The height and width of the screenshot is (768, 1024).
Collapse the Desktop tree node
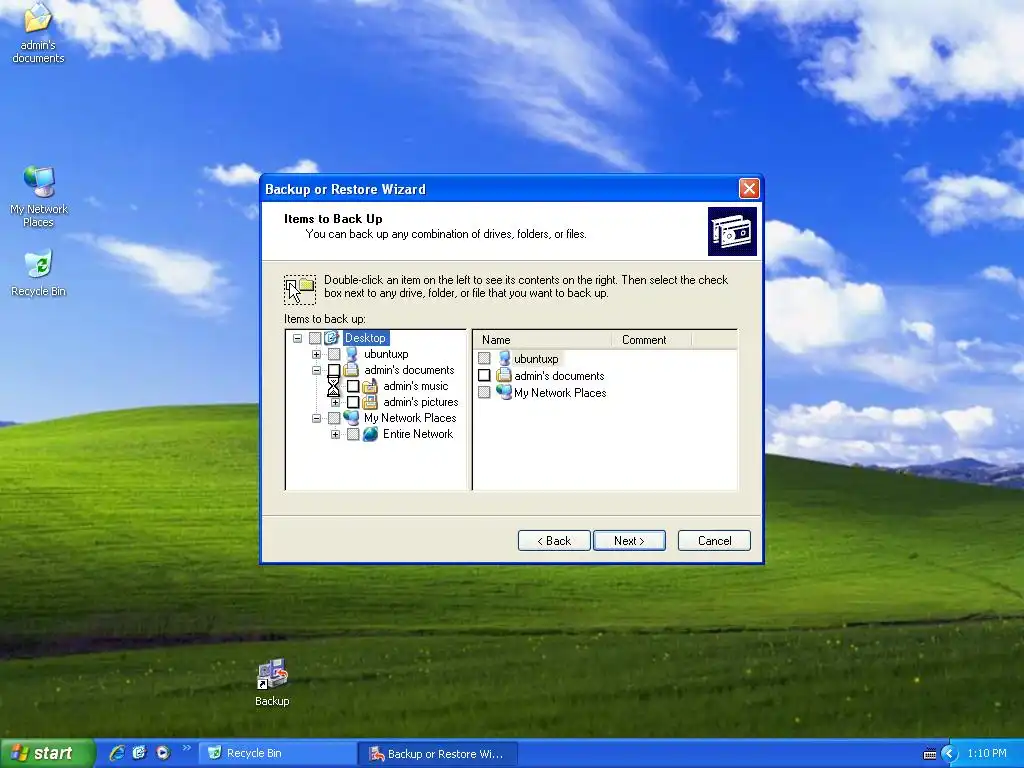[298, 338]
